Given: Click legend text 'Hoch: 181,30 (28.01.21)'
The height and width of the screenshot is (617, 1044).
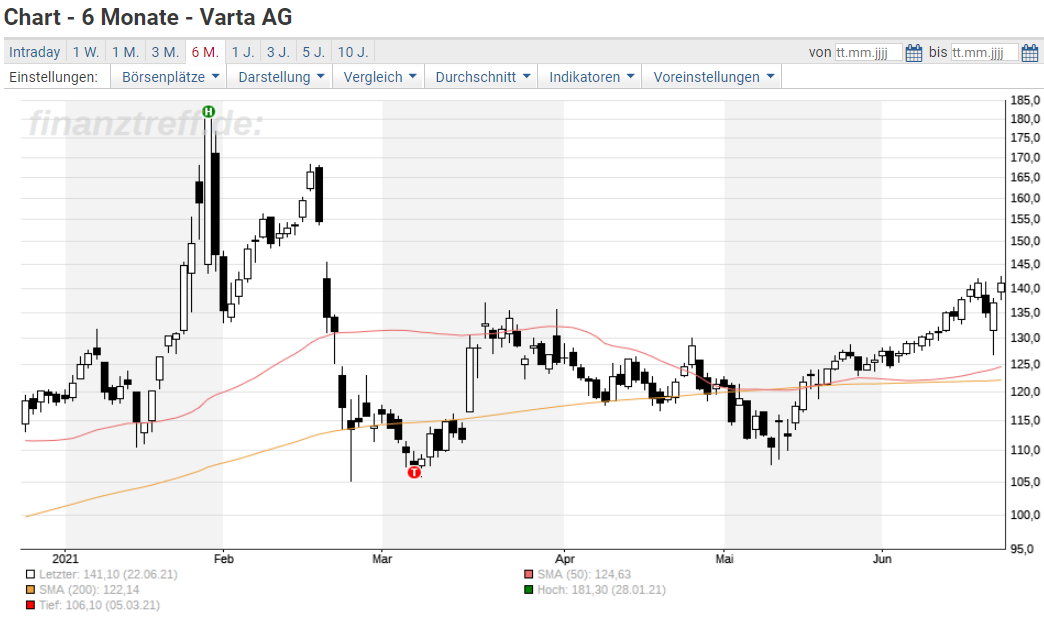Looking at the screenshot, I should click(x=601, y=590).
